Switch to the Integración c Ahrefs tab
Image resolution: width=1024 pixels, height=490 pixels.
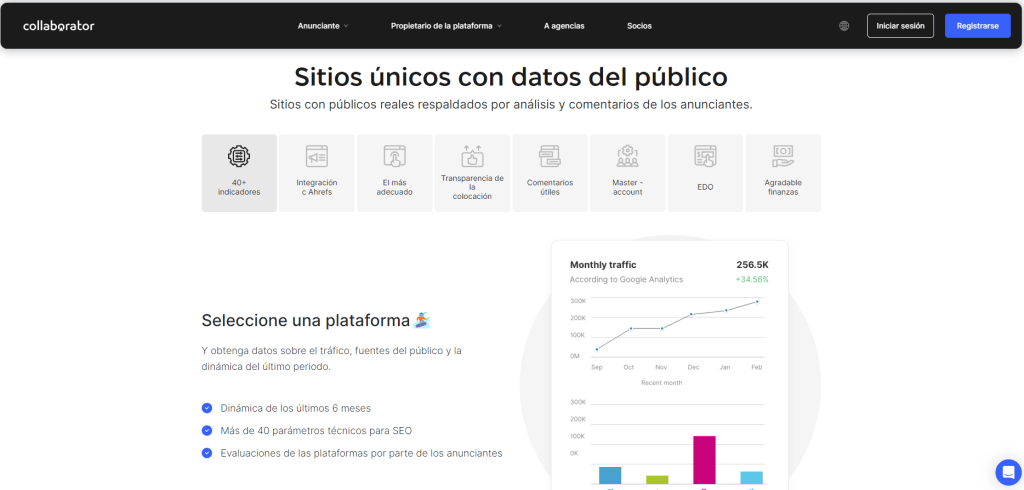[317, 173]
